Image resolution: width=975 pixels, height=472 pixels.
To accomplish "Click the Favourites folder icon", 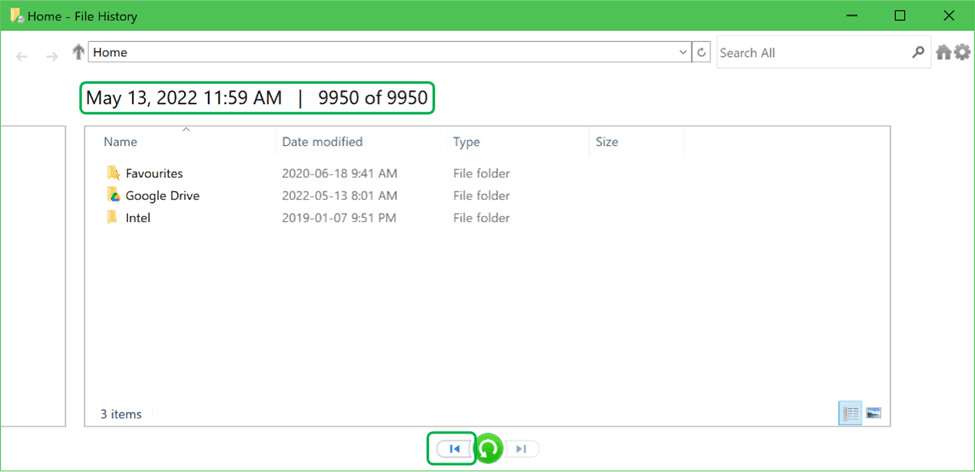I will [113, 173].
